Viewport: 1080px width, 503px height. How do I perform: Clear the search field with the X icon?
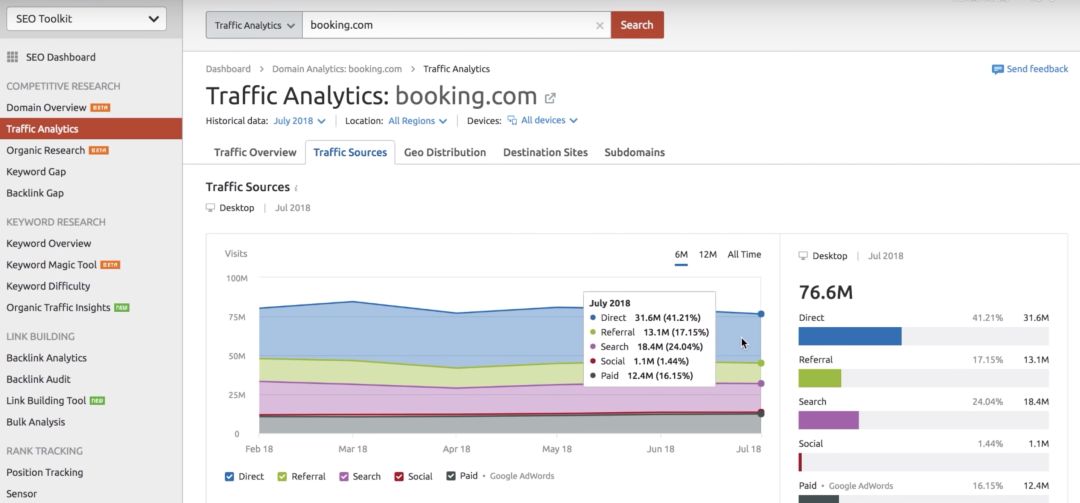(x=599, y=25)
